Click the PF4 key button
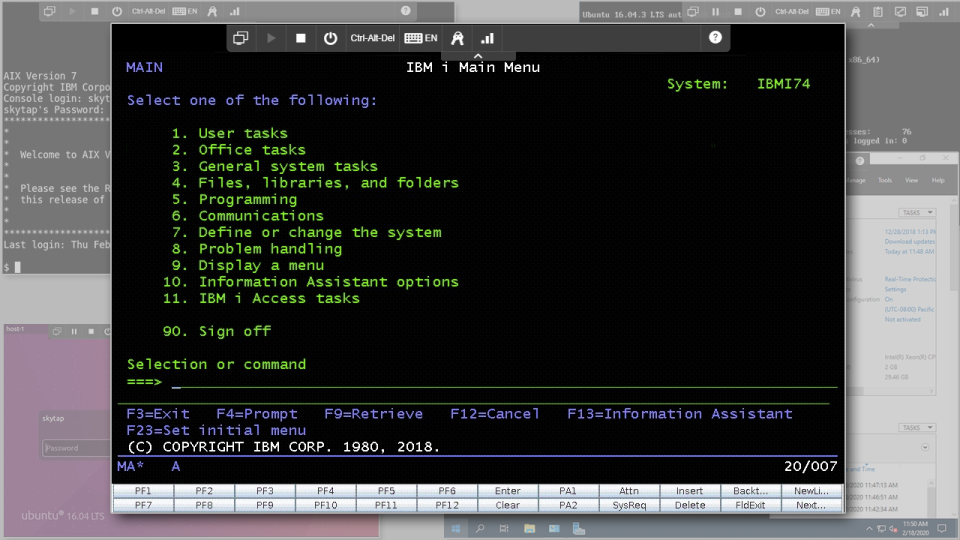Screen dimensions: 960x540 (x=326, y=490)
